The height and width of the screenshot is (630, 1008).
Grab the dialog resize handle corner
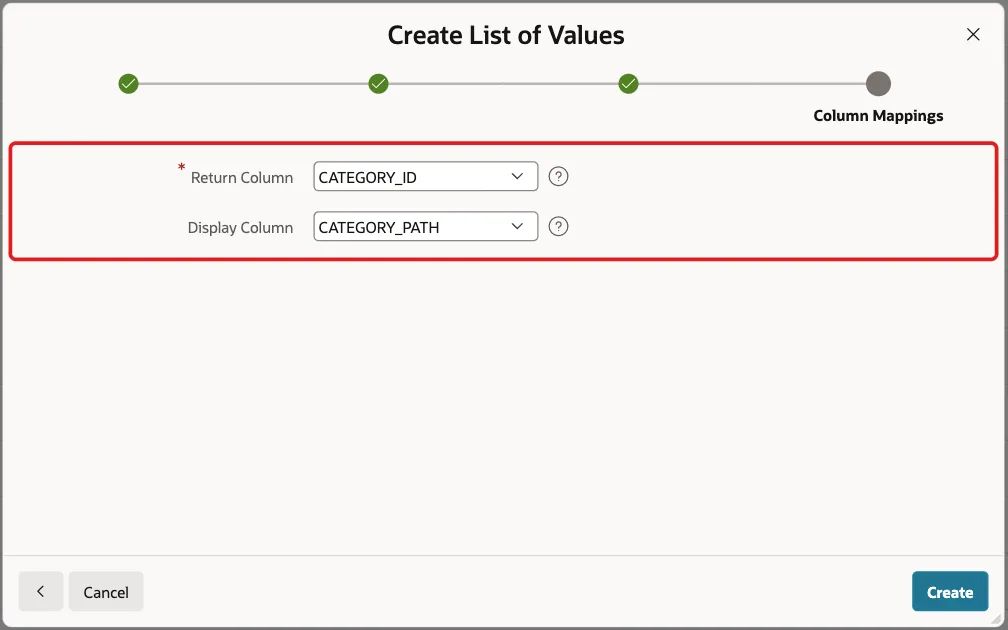[997, 619]
